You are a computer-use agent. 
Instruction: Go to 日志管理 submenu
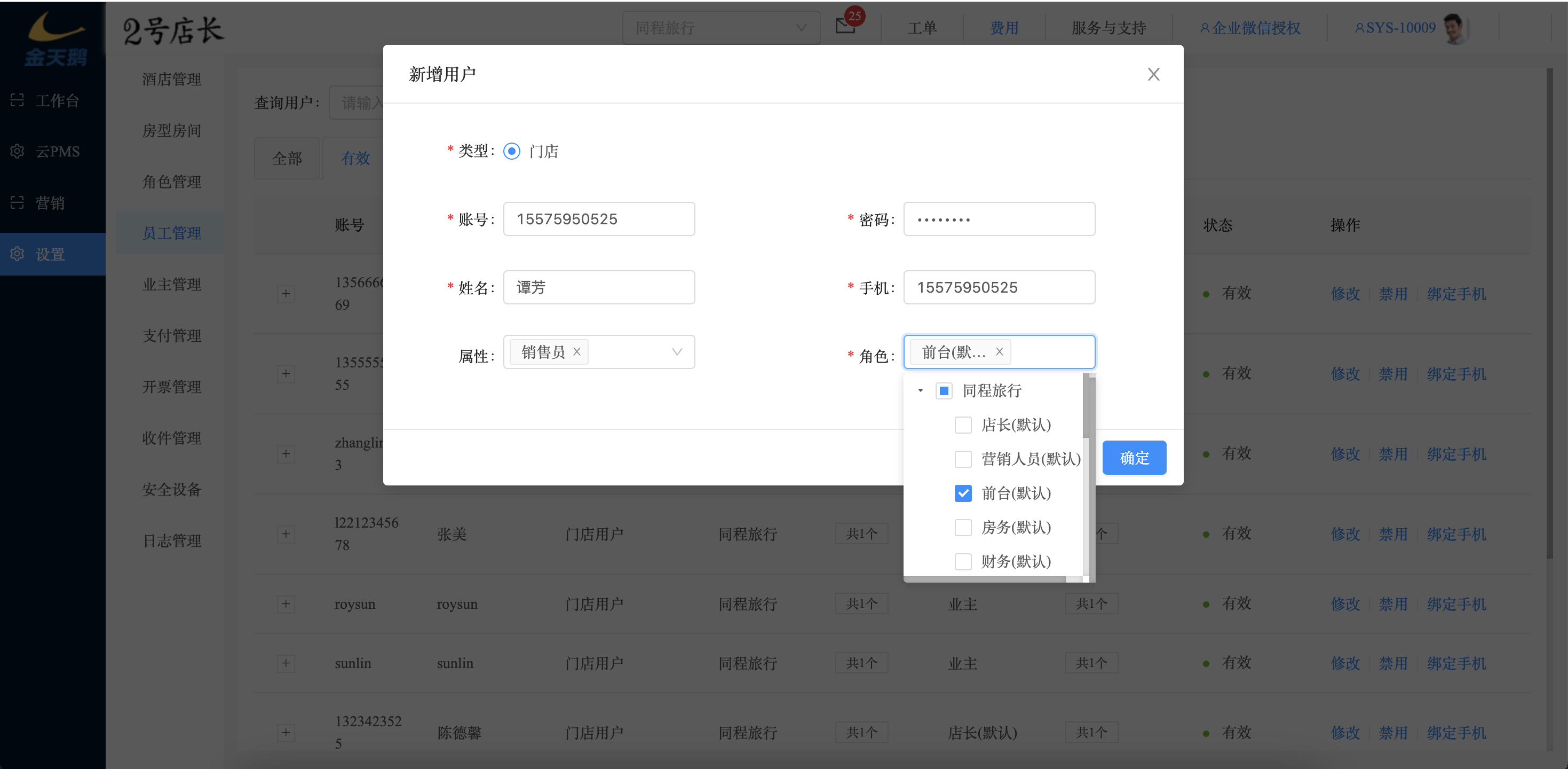[171, 540]
